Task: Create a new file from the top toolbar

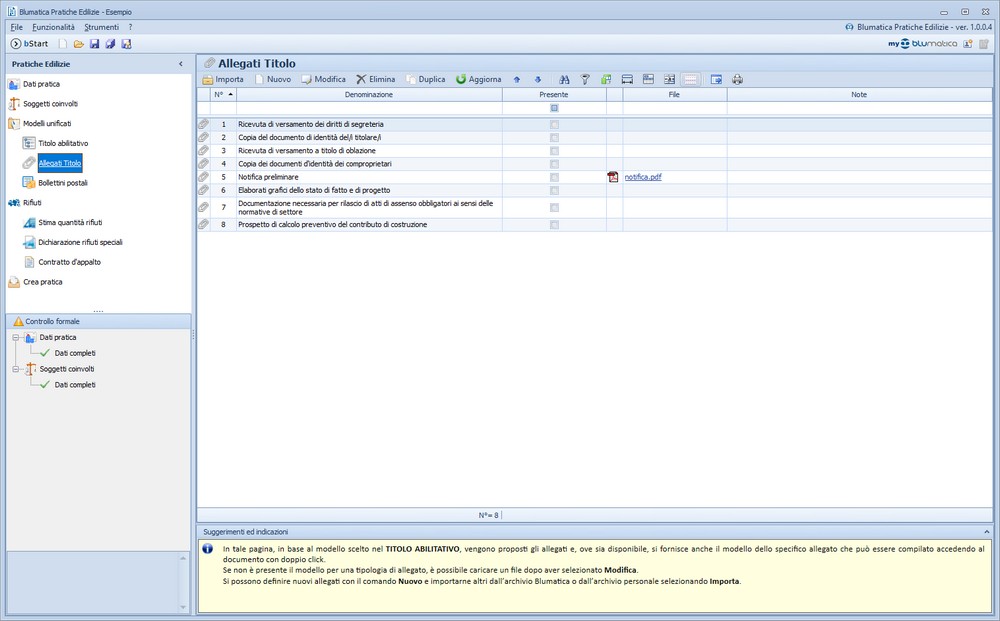Action: click(x=62, y=44)
